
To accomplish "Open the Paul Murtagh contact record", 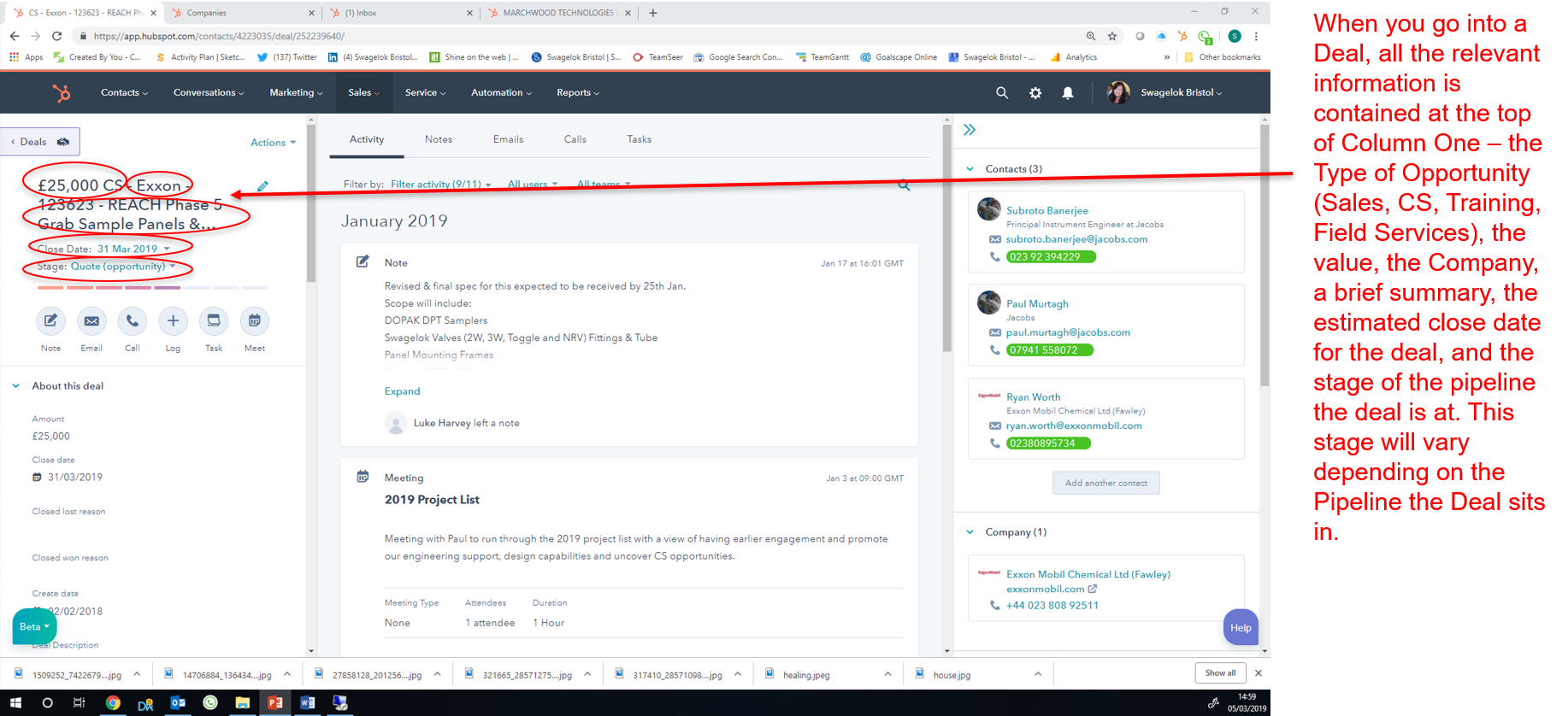I will tap(1037, 303).
